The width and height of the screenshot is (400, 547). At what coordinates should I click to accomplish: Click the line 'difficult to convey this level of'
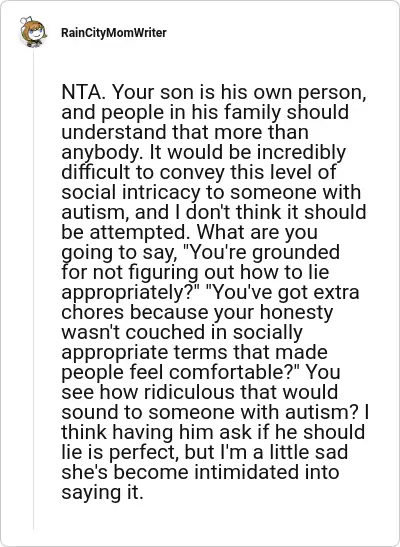199,172
